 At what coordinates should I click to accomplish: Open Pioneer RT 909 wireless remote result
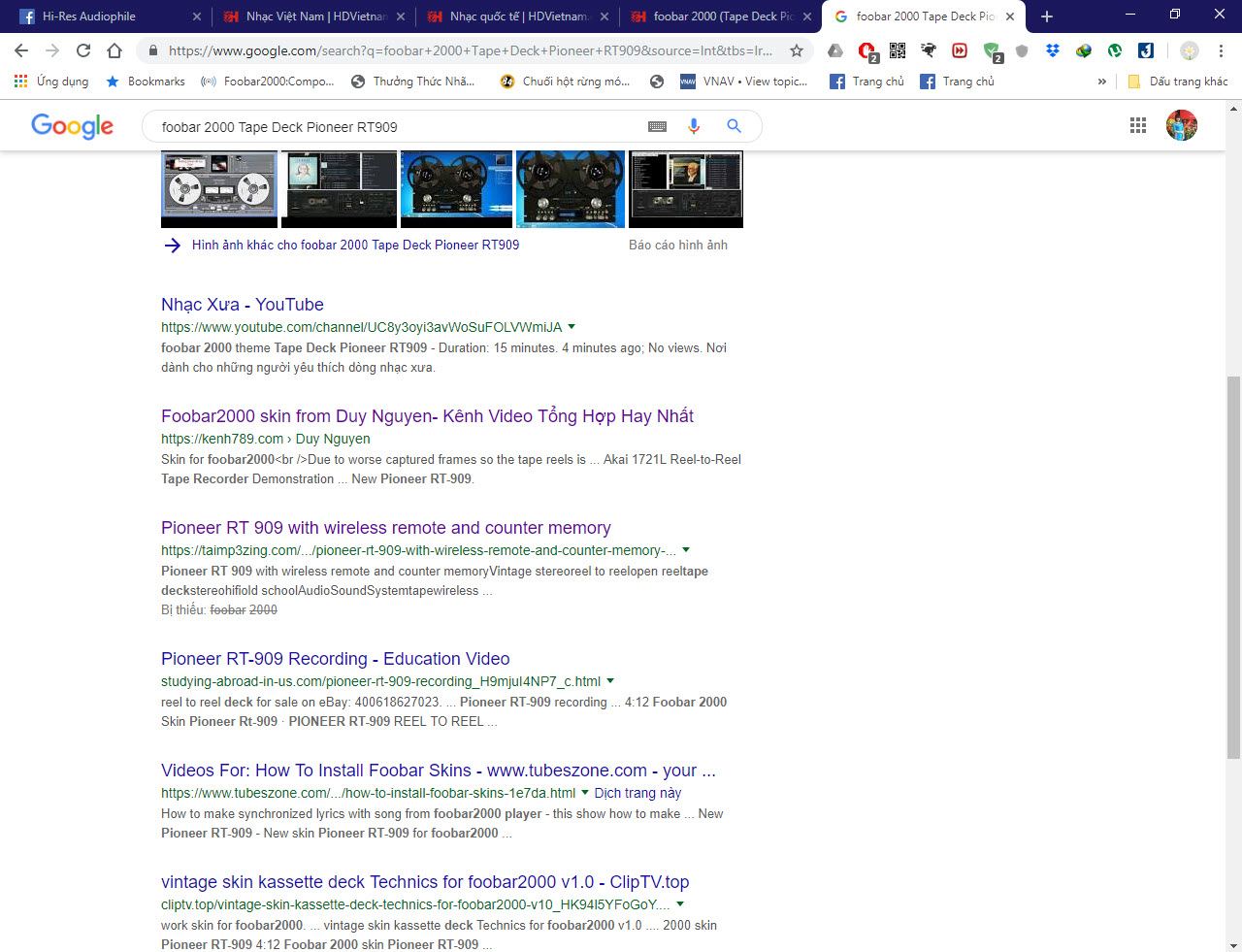[386, 528]
